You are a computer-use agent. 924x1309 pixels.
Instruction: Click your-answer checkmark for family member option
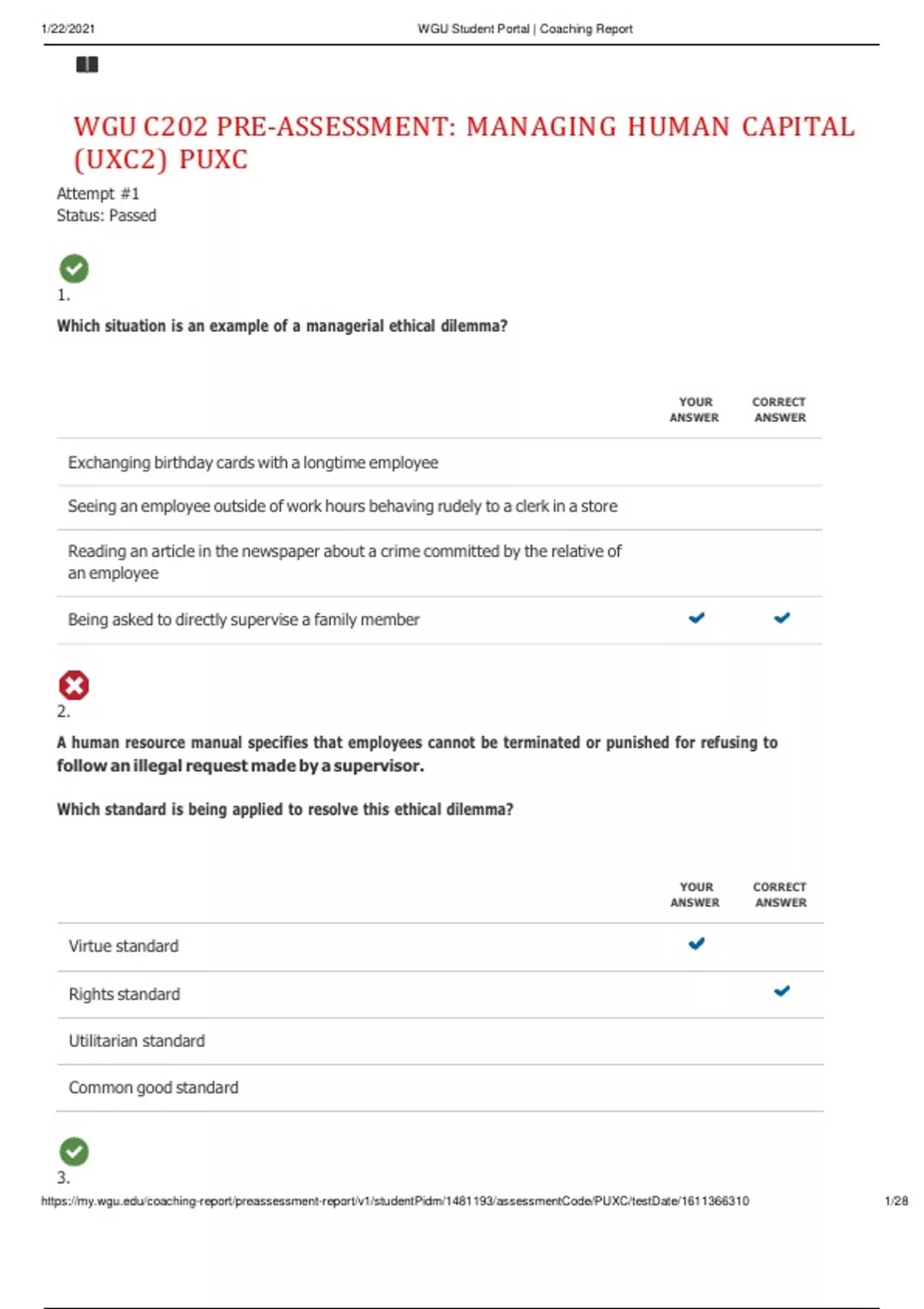point(696,618)
